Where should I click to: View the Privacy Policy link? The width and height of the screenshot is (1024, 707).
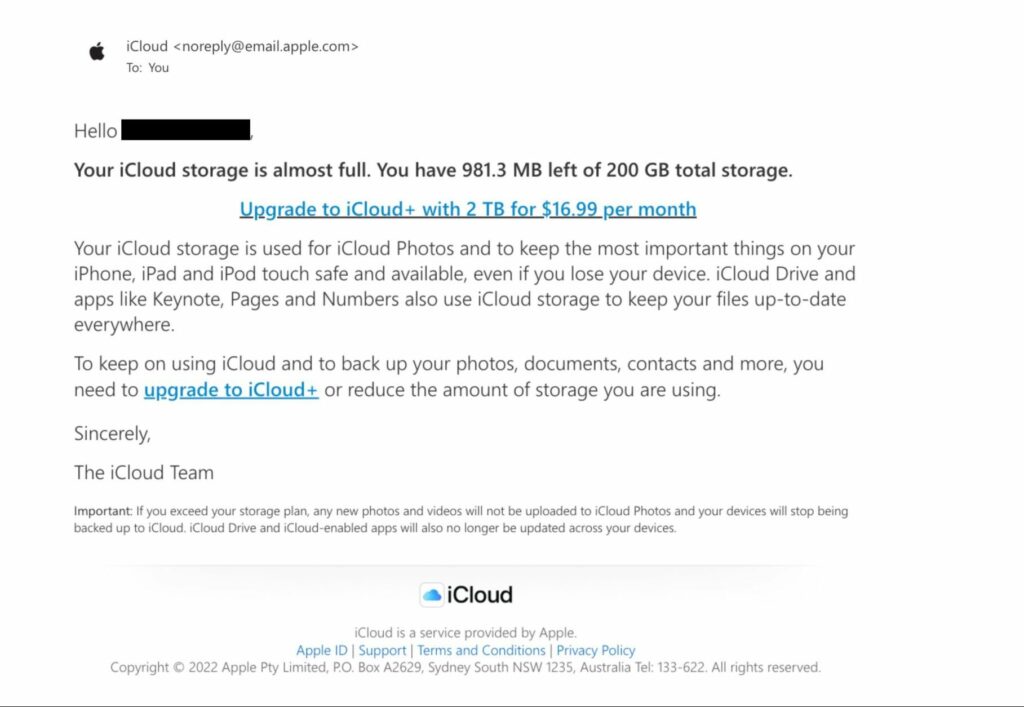point(596,650)
